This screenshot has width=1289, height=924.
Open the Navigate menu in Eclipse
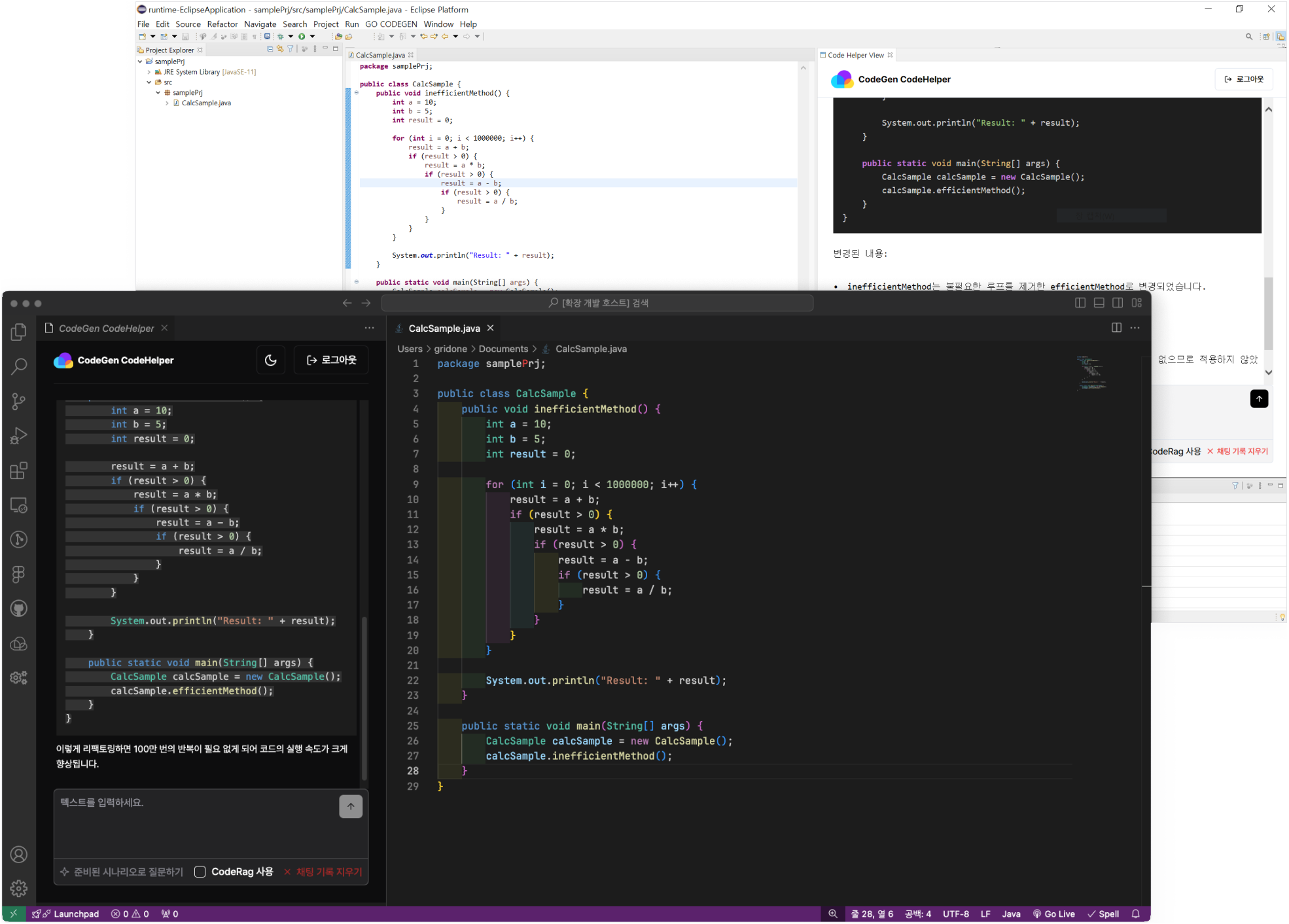260,24
